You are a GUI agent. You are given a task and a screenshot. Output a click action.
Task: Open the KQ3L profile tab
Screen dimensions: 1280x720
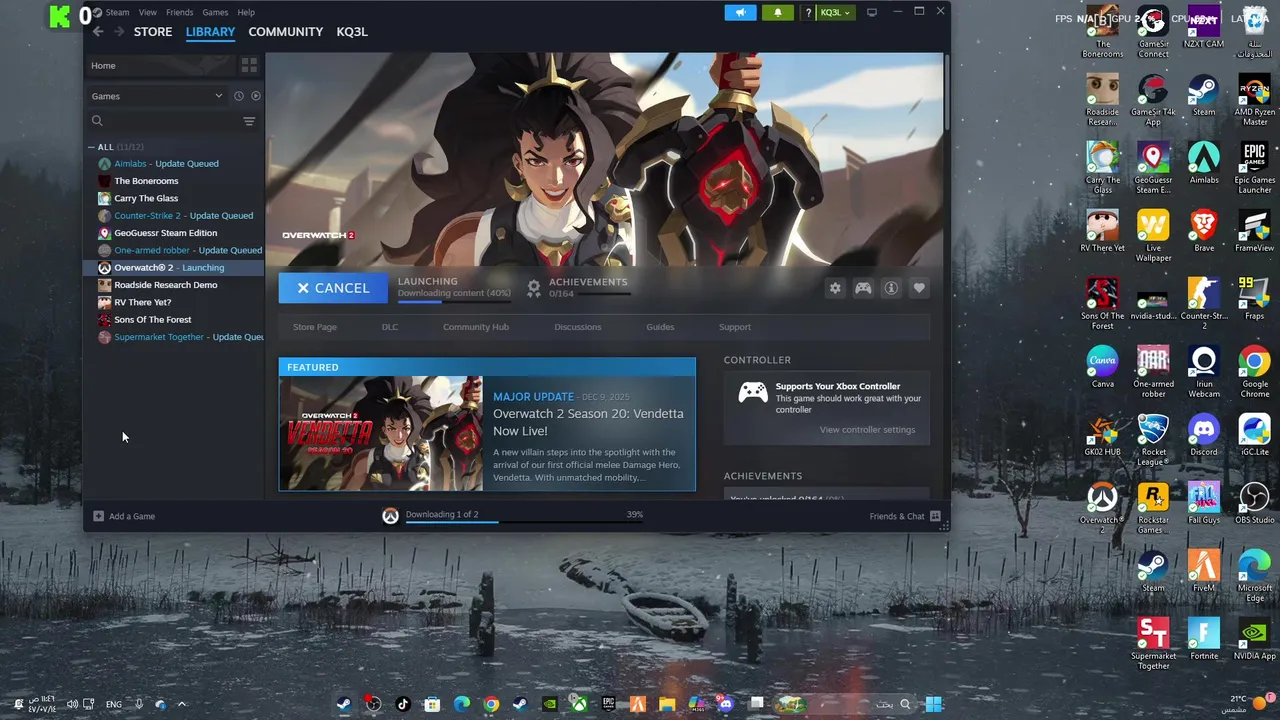point(352,32)
